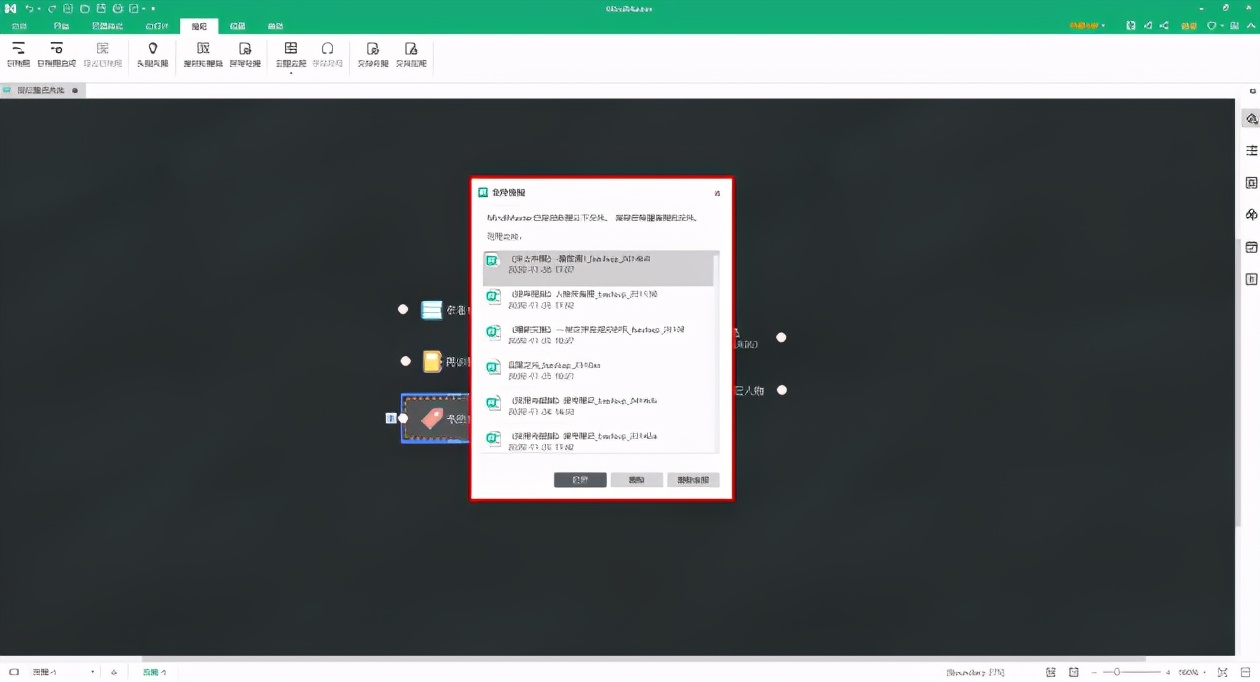Select the fifth backup file entry in list
The width and height of the screenshot is (1260, 682).
pyautogui.click(x=597, y=405)
